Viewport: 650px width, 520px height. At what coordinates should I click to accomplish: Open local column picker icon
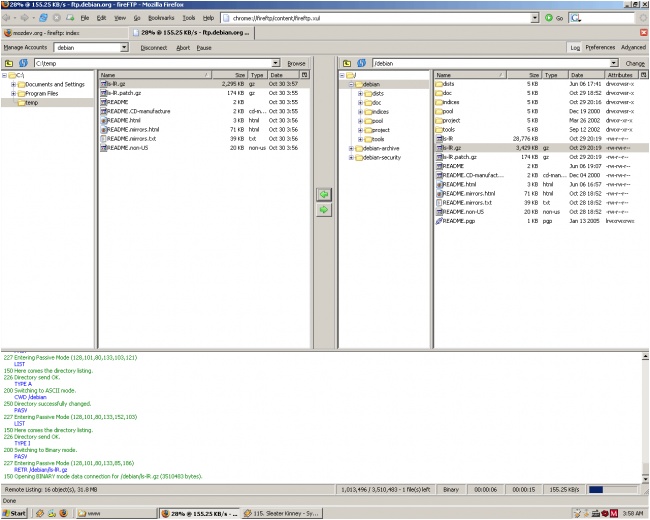tap(305, 75)
